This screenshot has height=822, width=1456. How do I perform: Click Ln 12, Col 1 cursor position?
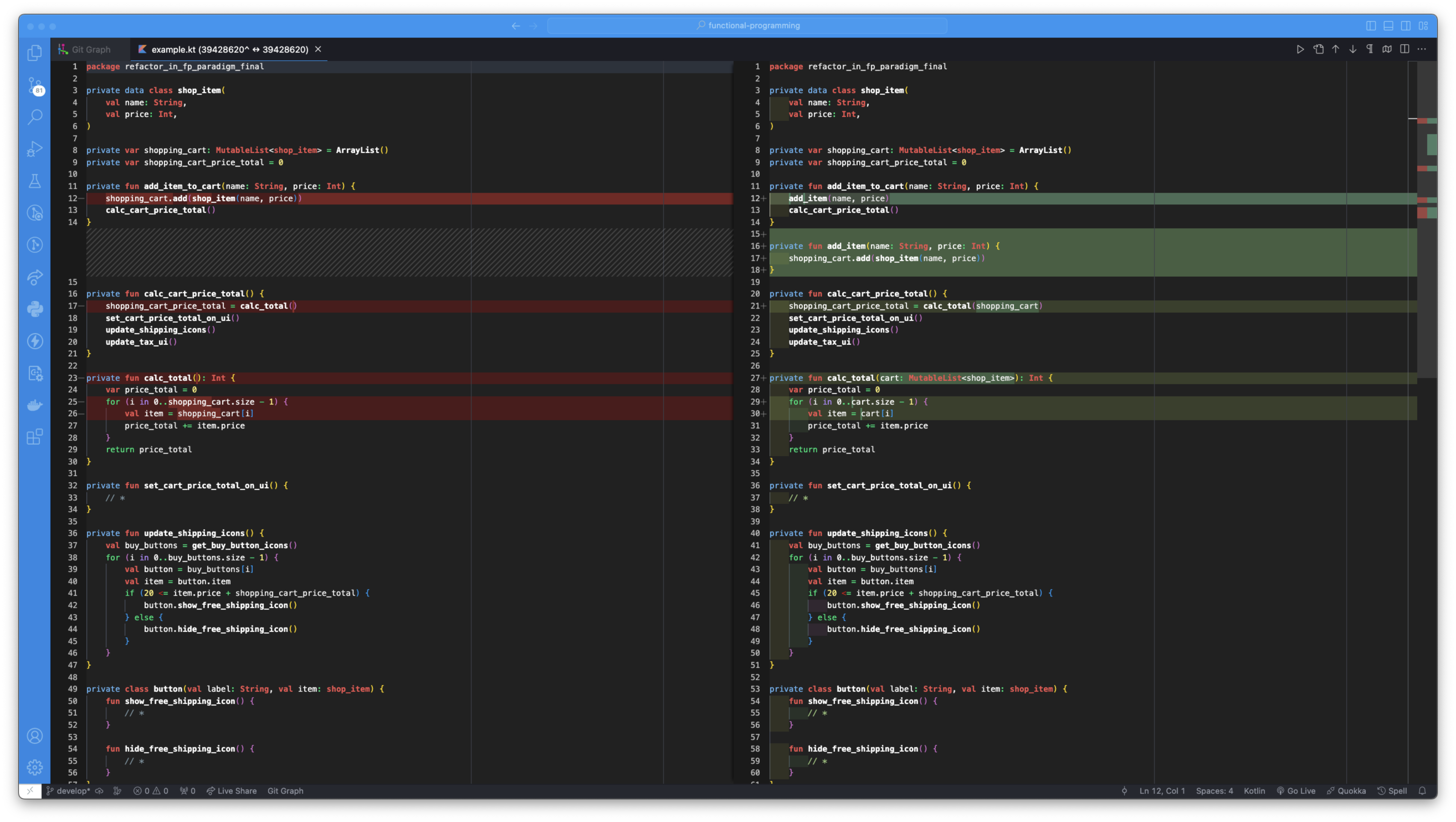click(x=1162, y=790)
